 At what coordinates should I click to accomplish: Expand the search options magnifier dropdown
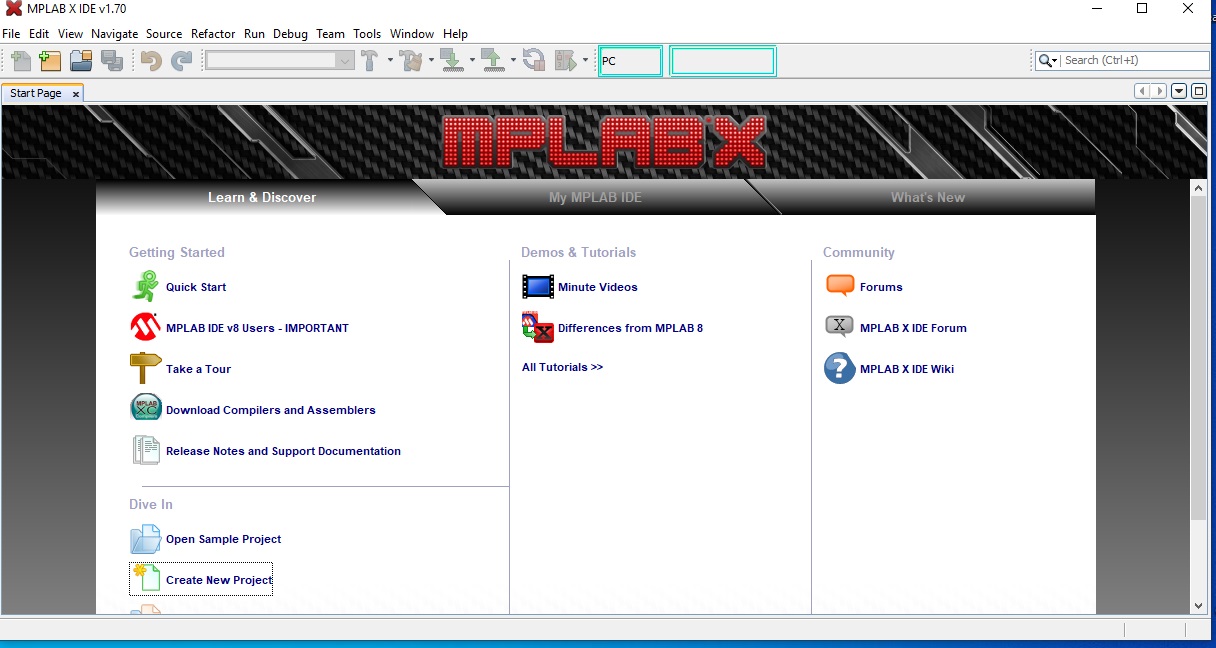(x=1047, y=61)
